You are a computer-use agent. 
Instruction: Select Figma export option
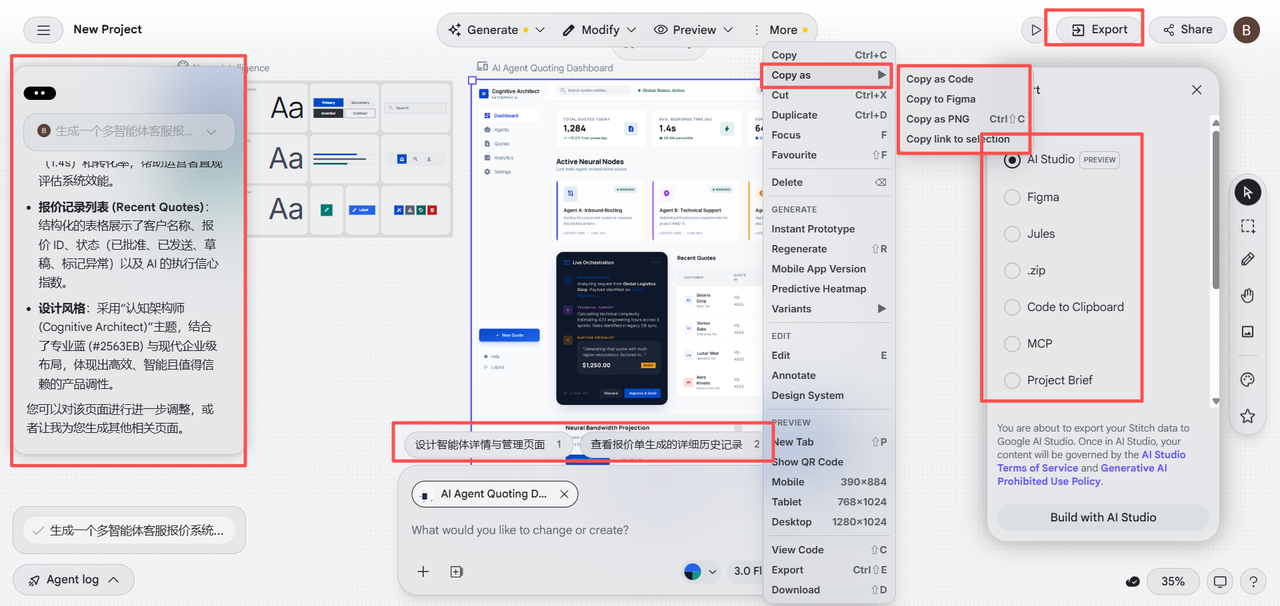[x=1012, y=197]
